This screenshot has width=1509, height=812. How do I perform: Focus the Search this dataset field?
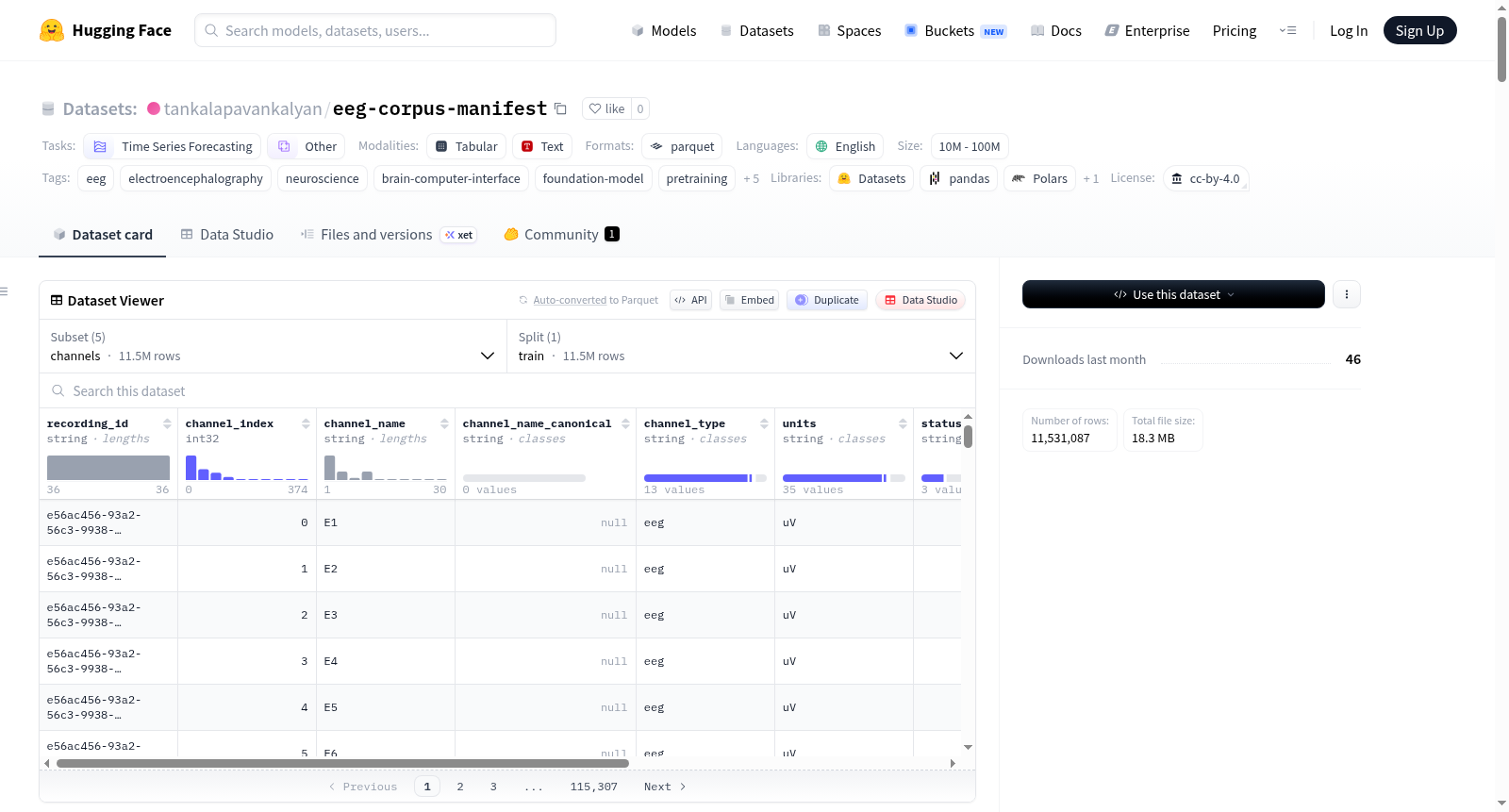coord(507,390)
